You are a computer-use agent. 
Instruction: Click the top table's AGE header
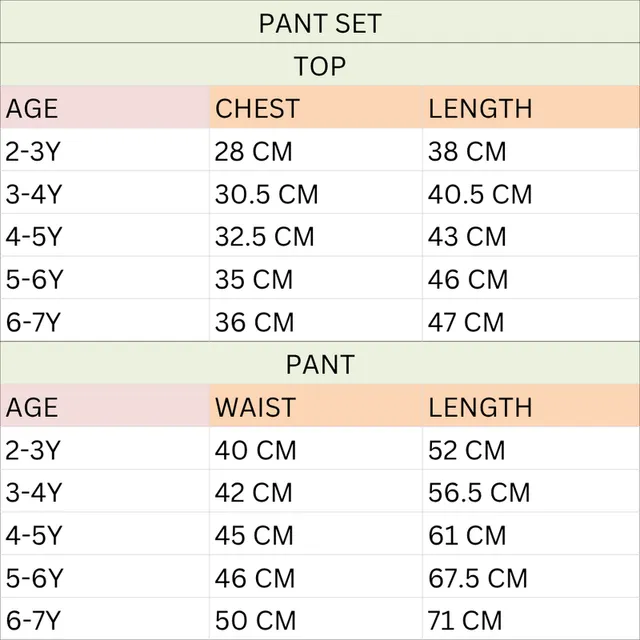[105, 107]
